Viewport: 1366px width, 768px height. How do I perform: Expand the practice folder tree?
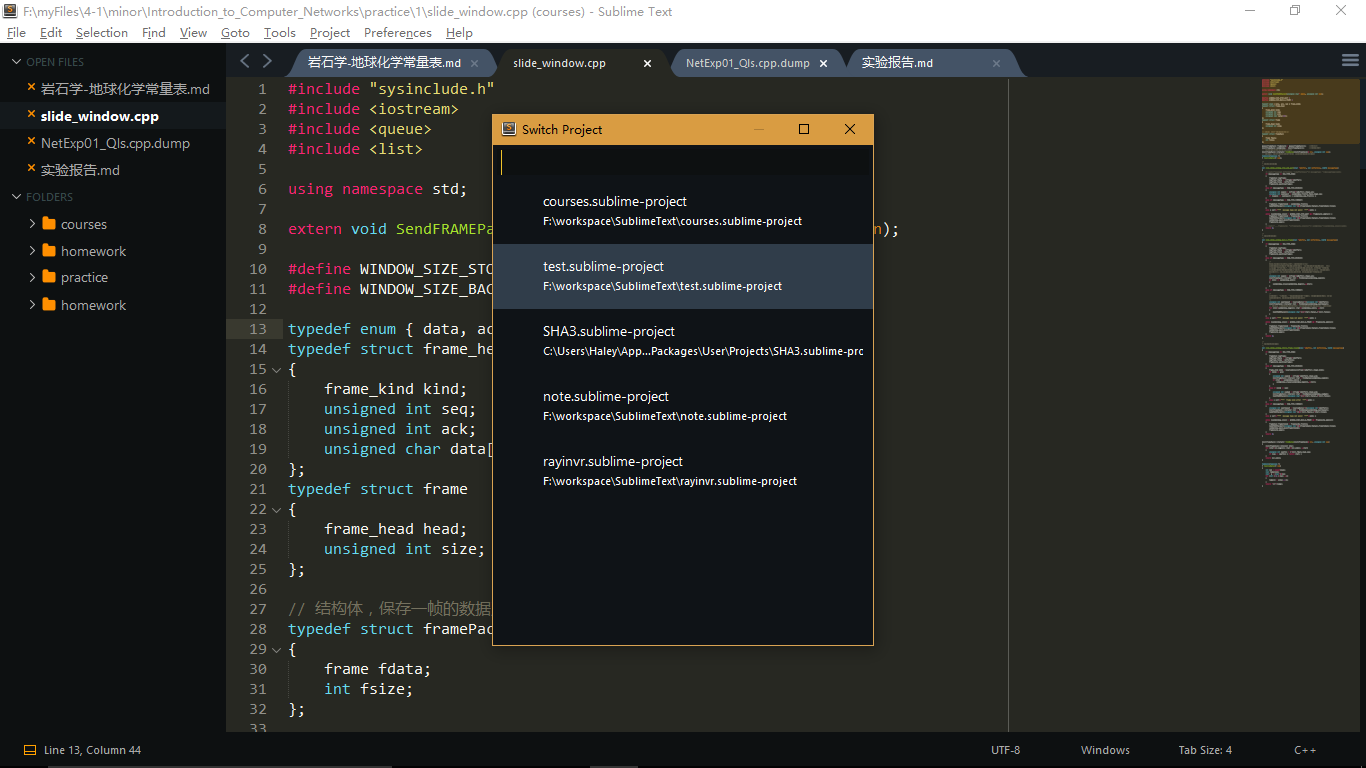[x=33, y=277]
